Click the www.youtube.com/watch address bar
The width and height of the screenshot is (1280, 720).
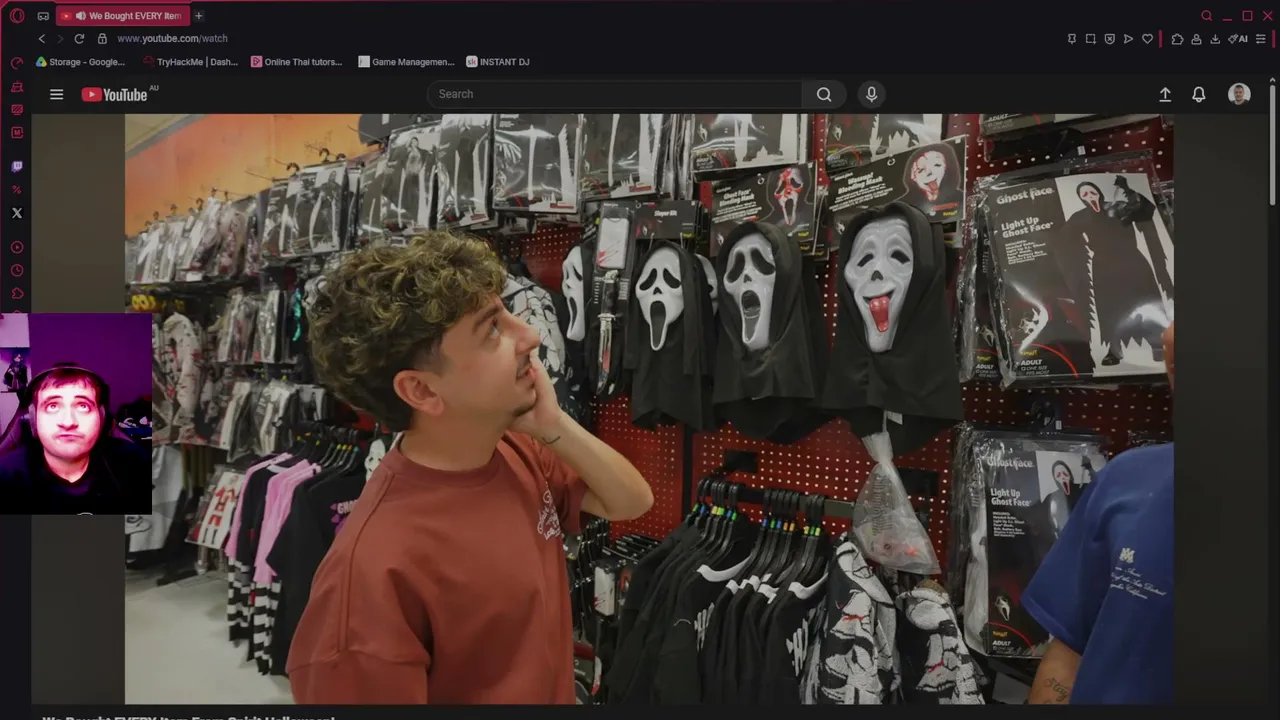tap(172, 39)
